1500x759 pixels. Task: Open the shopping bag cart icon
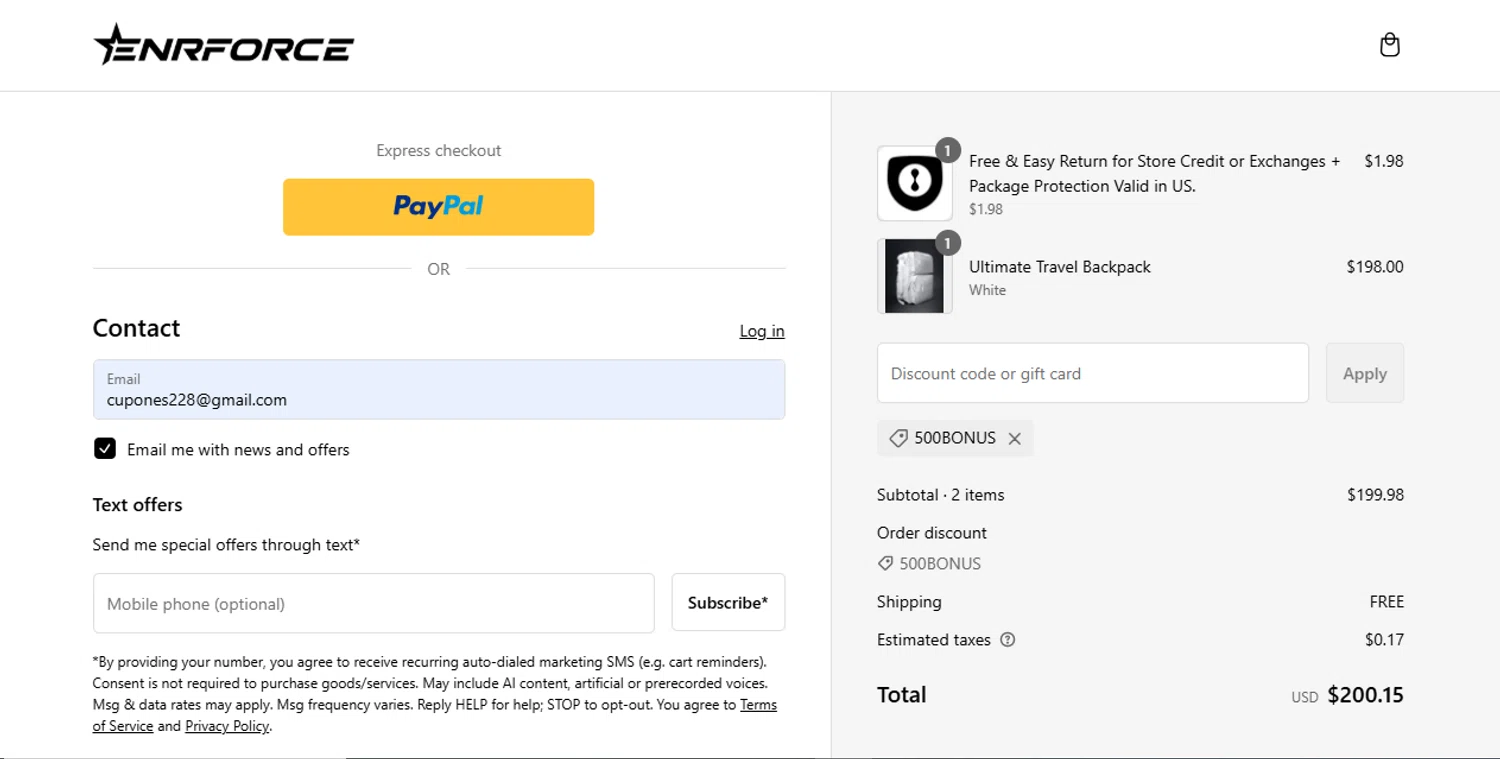[1389, 45]
